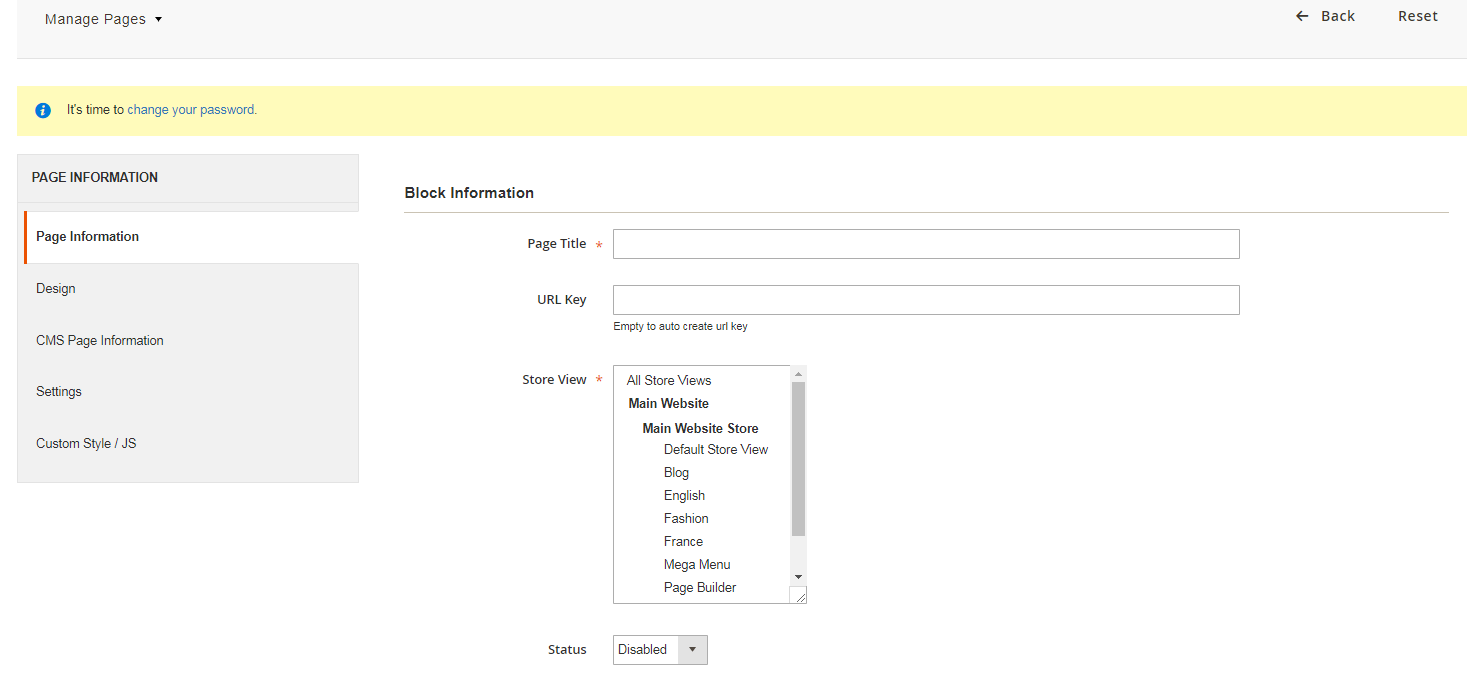Image resolution: width=1476 pixels, height=678 pixels.
Task: Click Store View scrollbar down arrow
Action: pos(798,577)
